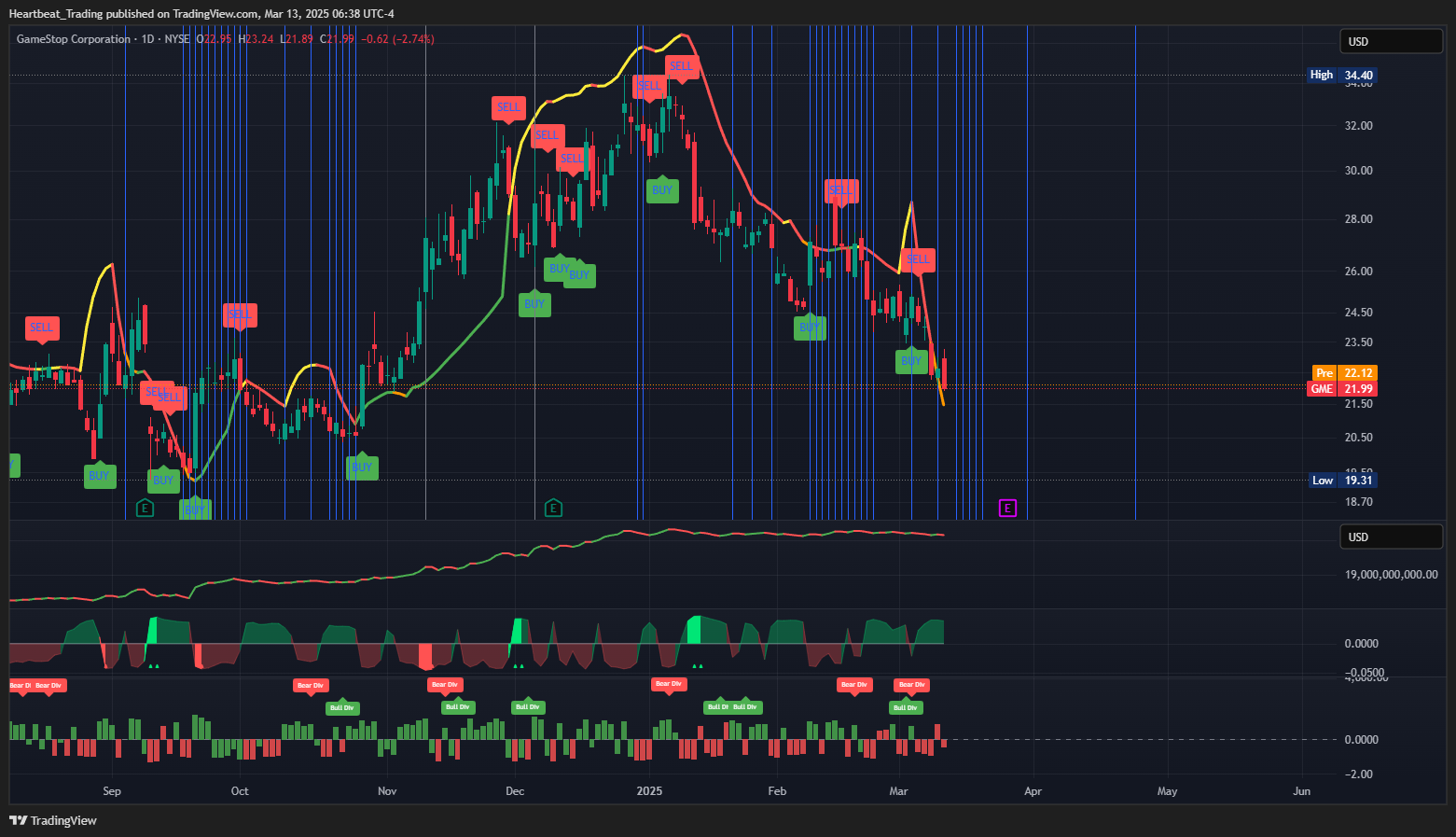Click the BUY signal label in February
The width and height of the screenshot is (1456, 837).
point(810,327)
